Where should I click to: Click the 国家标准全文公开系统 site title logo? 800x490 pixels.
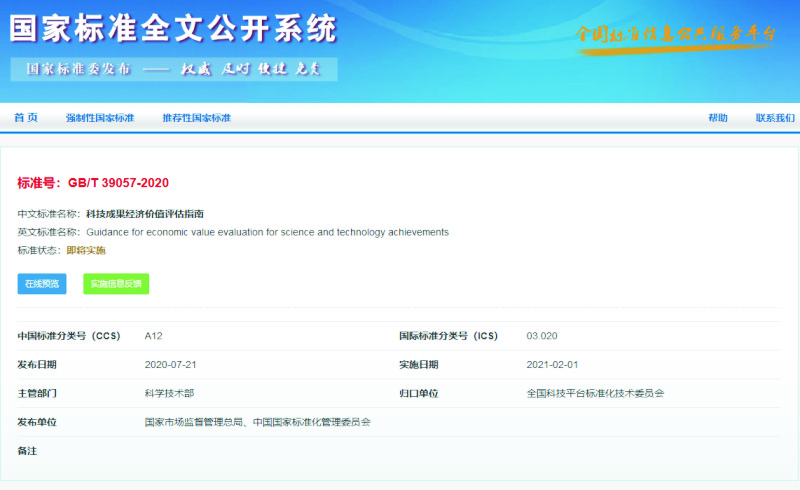point(173,29)
